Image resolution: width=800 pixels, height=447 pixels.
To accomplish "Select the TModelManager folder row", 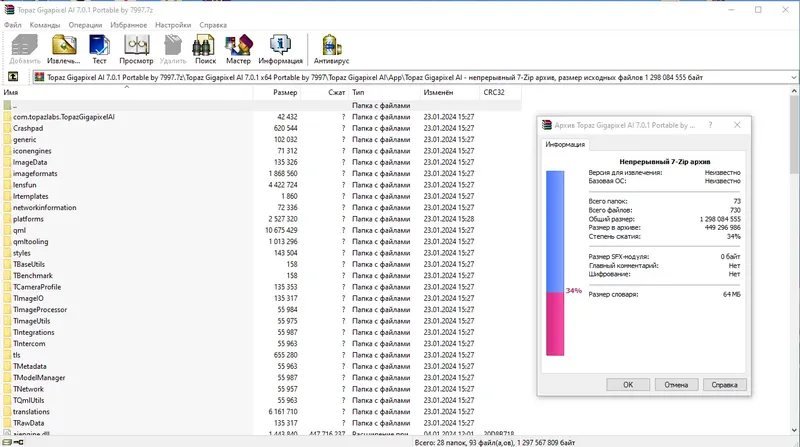I will point(261,378).
